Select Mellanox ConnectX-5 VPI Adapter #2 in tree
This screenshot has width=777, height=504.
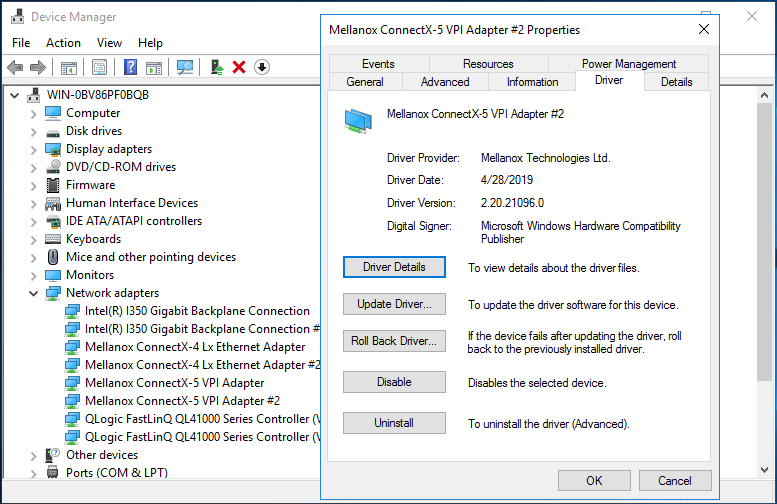click(x=182, y=401)
